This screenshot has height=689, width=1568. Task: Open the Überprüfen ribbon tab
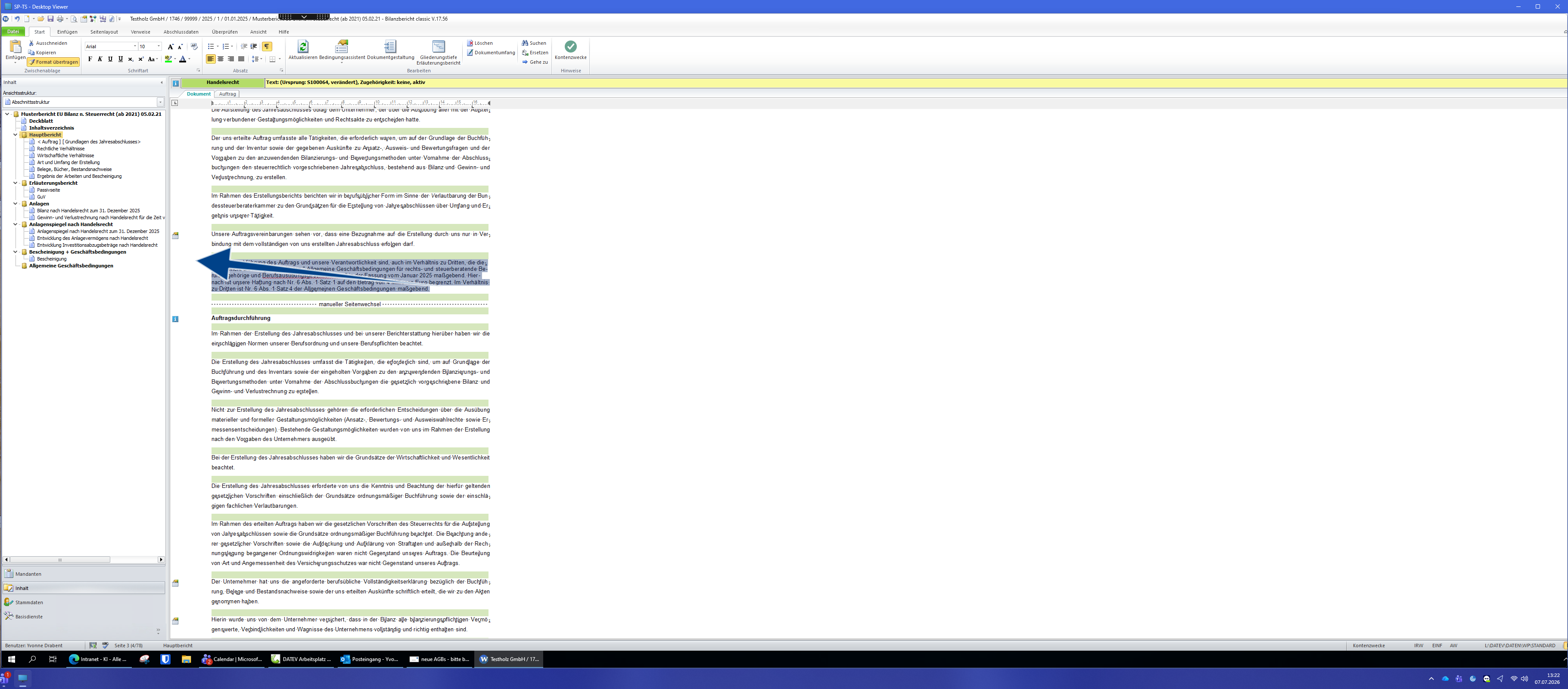224,31
